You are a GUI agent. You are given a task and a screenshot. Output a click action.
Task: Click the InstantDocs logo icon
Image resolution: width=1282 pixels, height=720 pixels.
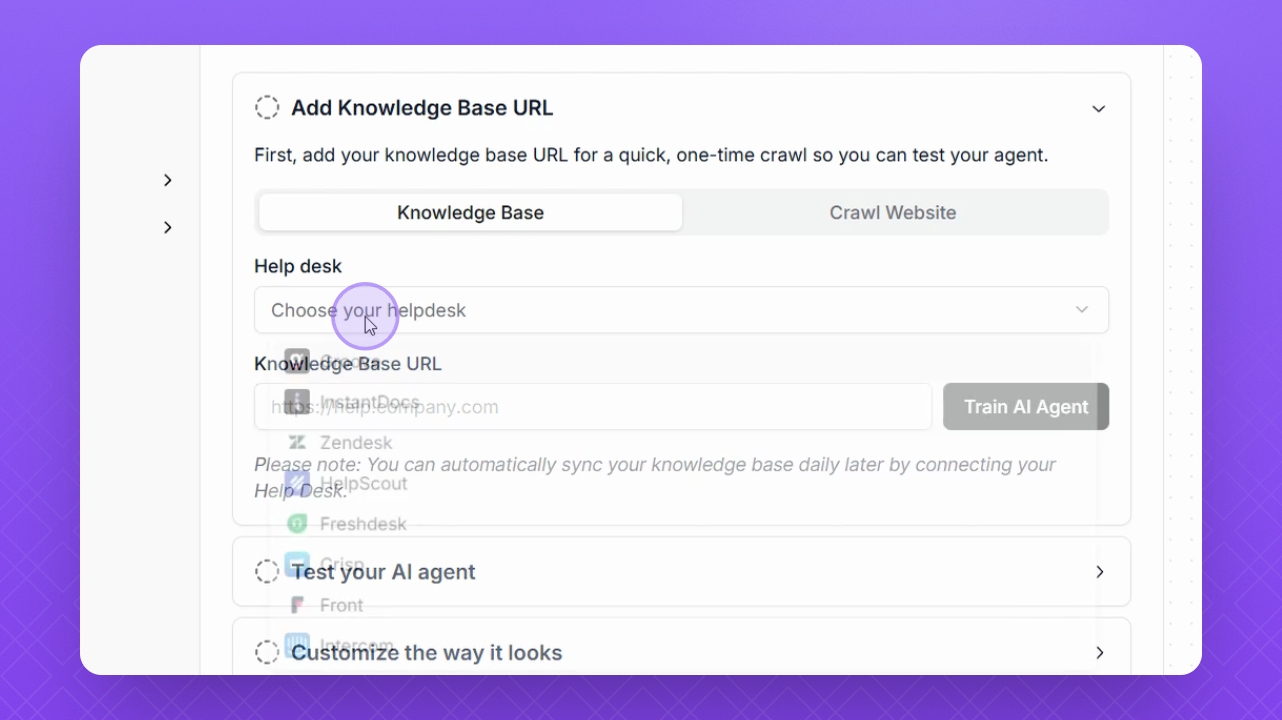click(x=297, y=402)
